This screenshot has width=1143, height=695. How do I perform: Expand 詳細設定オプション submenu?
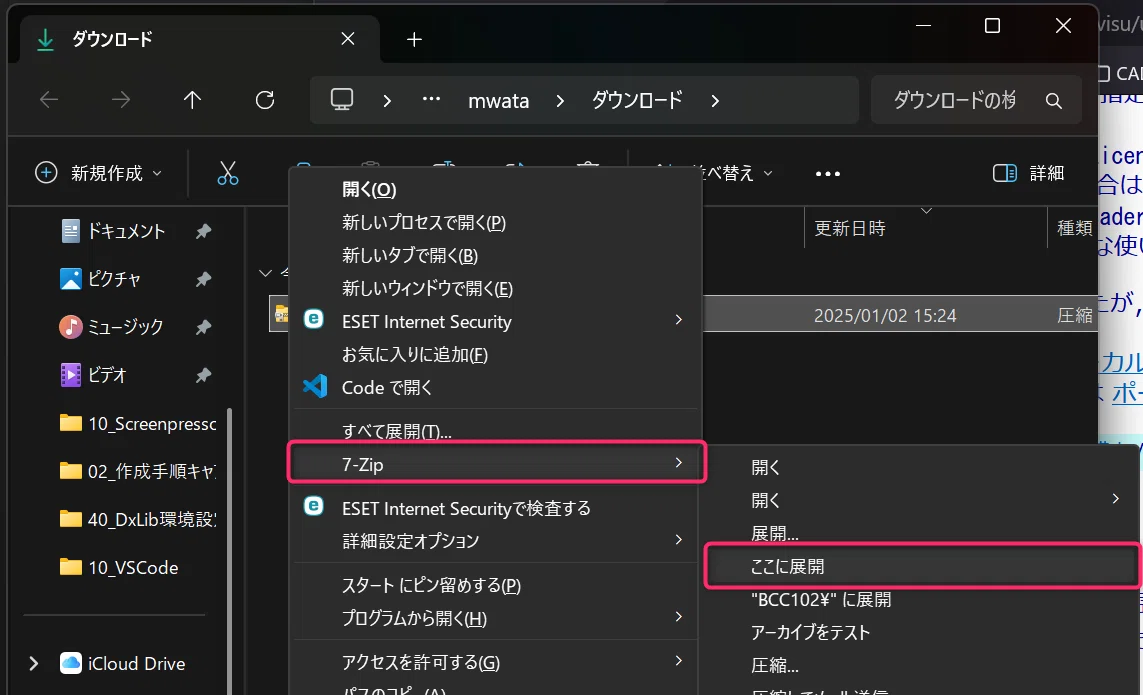[679, 540]
